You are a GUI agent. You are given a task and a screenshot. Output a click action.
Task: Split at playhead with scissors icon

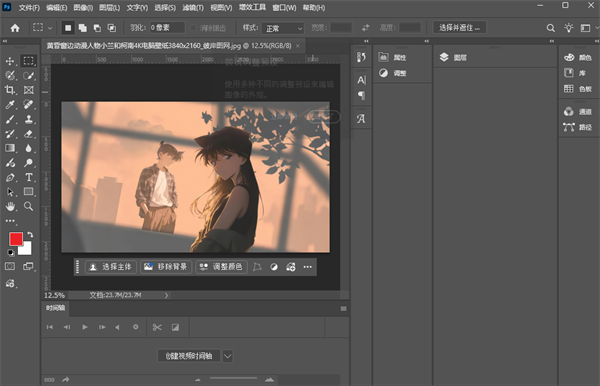pos(157,327)
